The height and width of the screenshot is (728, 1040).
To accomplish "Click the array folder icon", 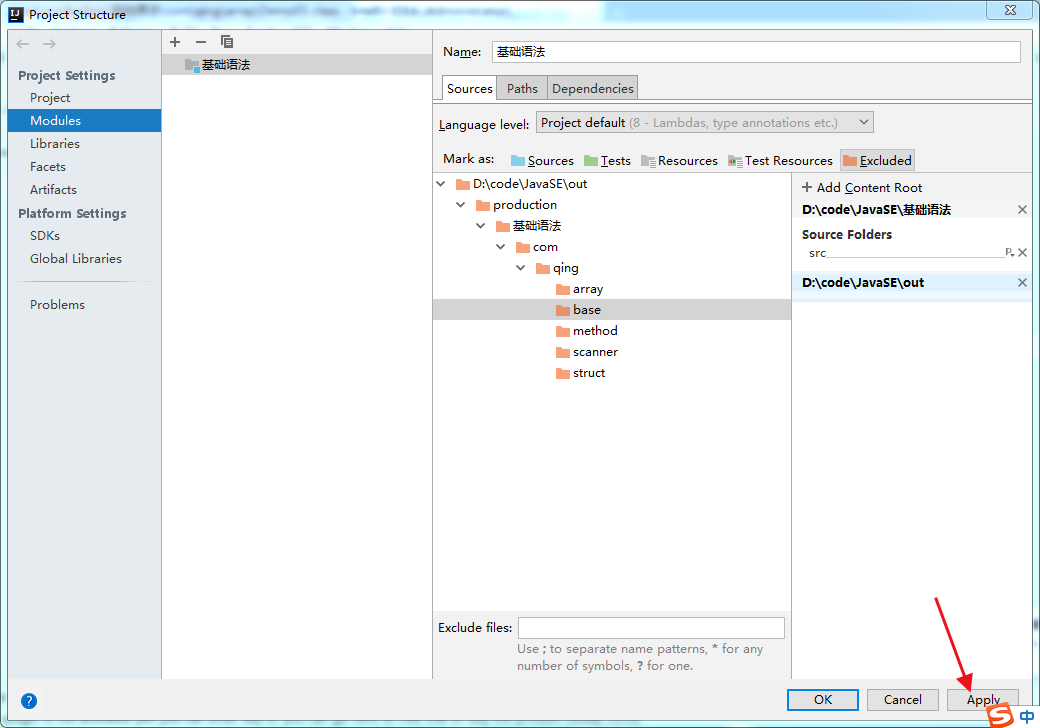I will tap(563, 289).
